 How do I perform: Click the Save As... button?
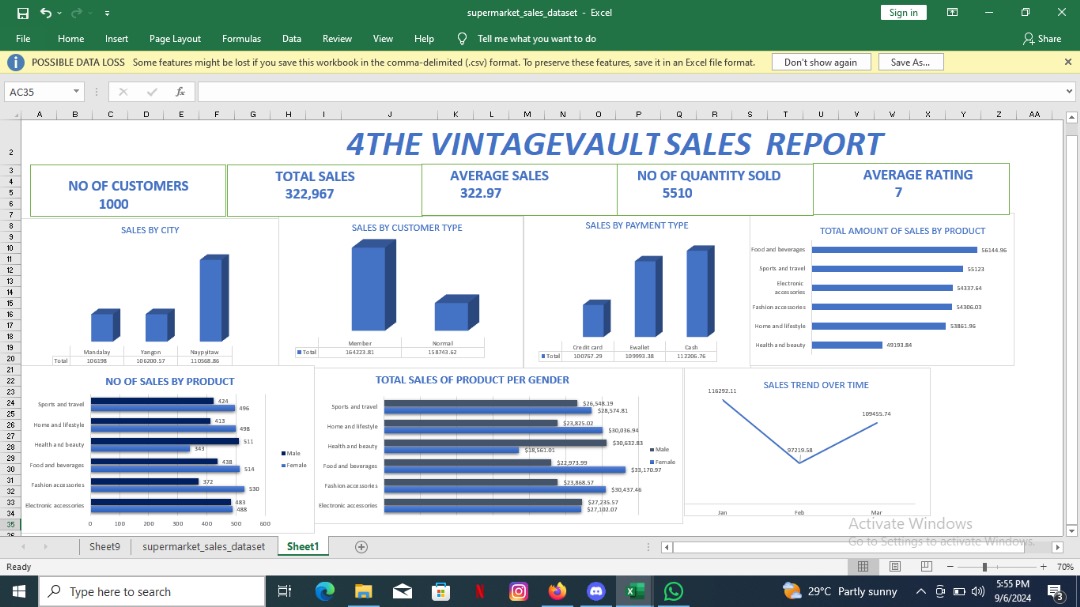[910, 62]
